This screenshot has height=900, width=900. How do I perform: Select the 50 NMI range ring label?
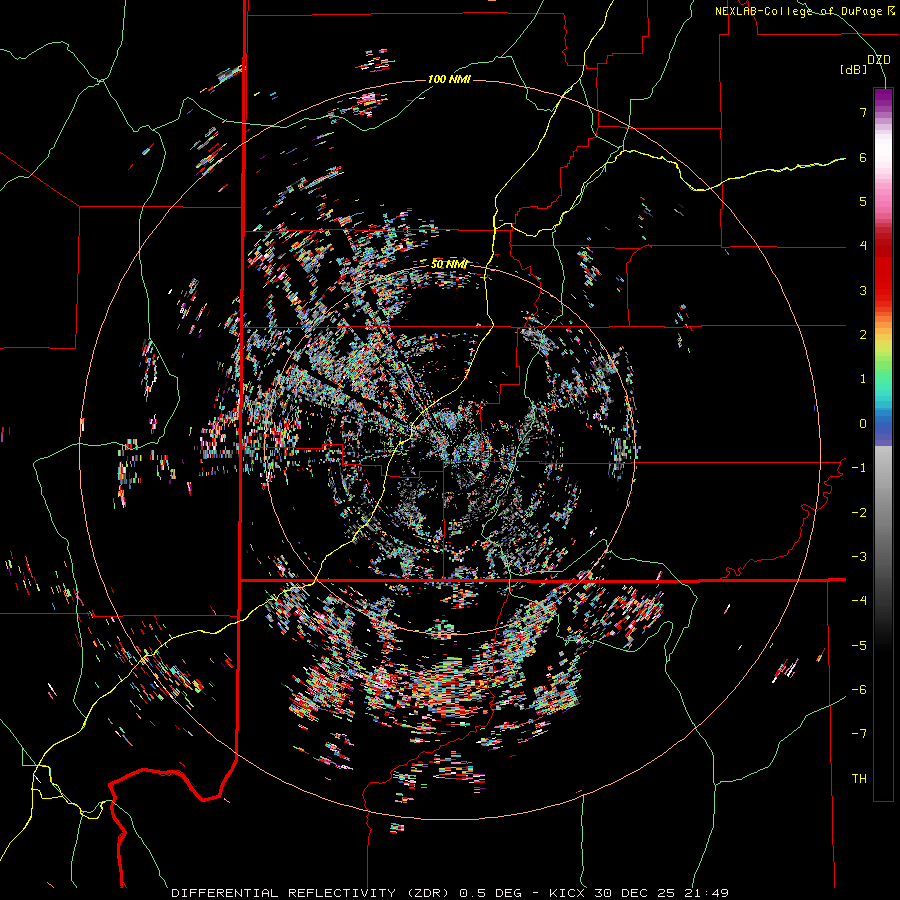pos(449,264)
